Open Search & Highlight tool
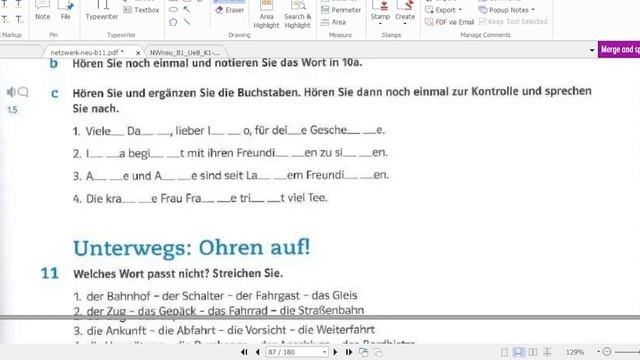 point(298,15)
